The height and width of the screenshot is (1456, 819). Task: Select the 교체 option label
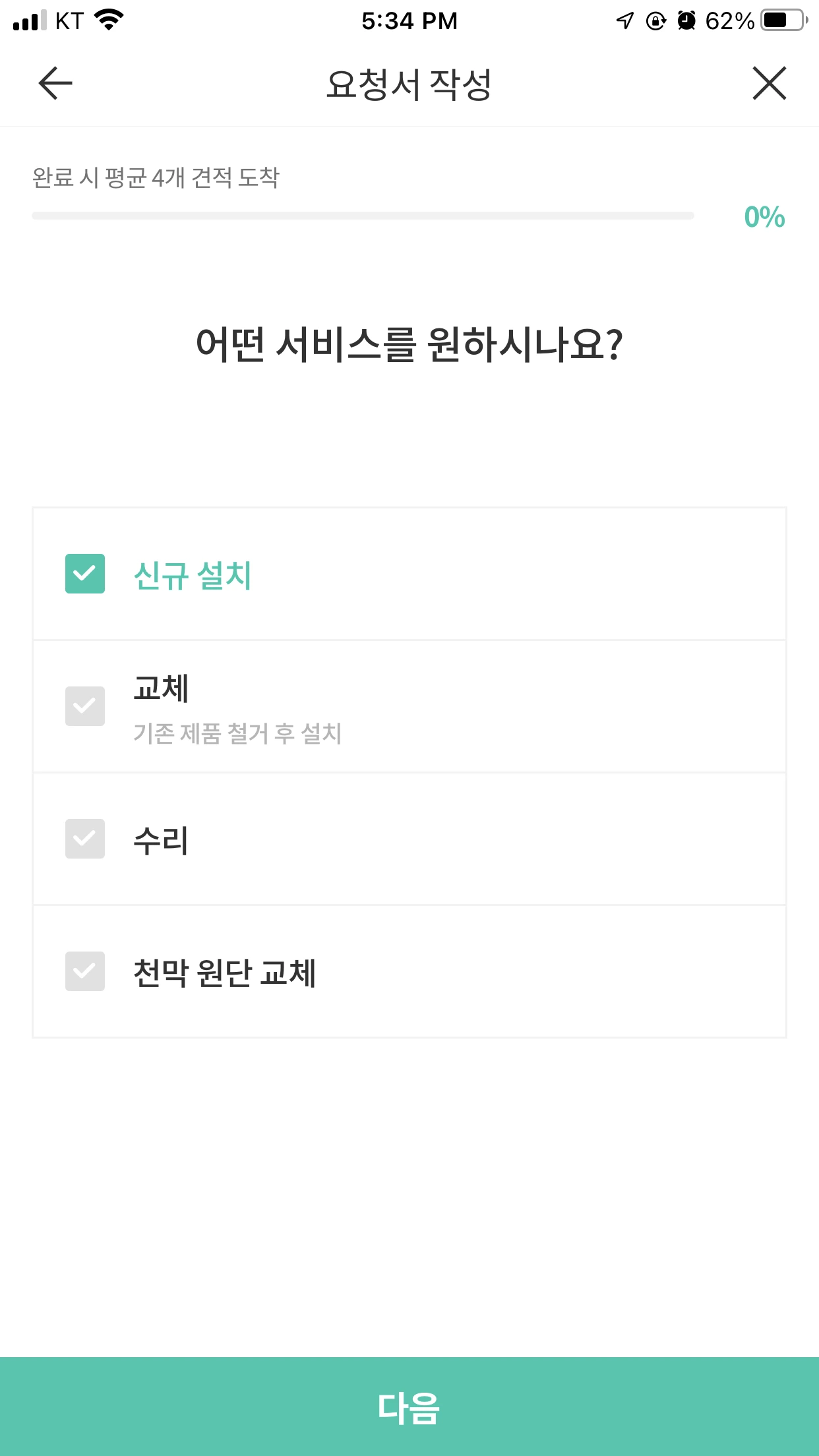pyautogui.click(x=162, y=688)
